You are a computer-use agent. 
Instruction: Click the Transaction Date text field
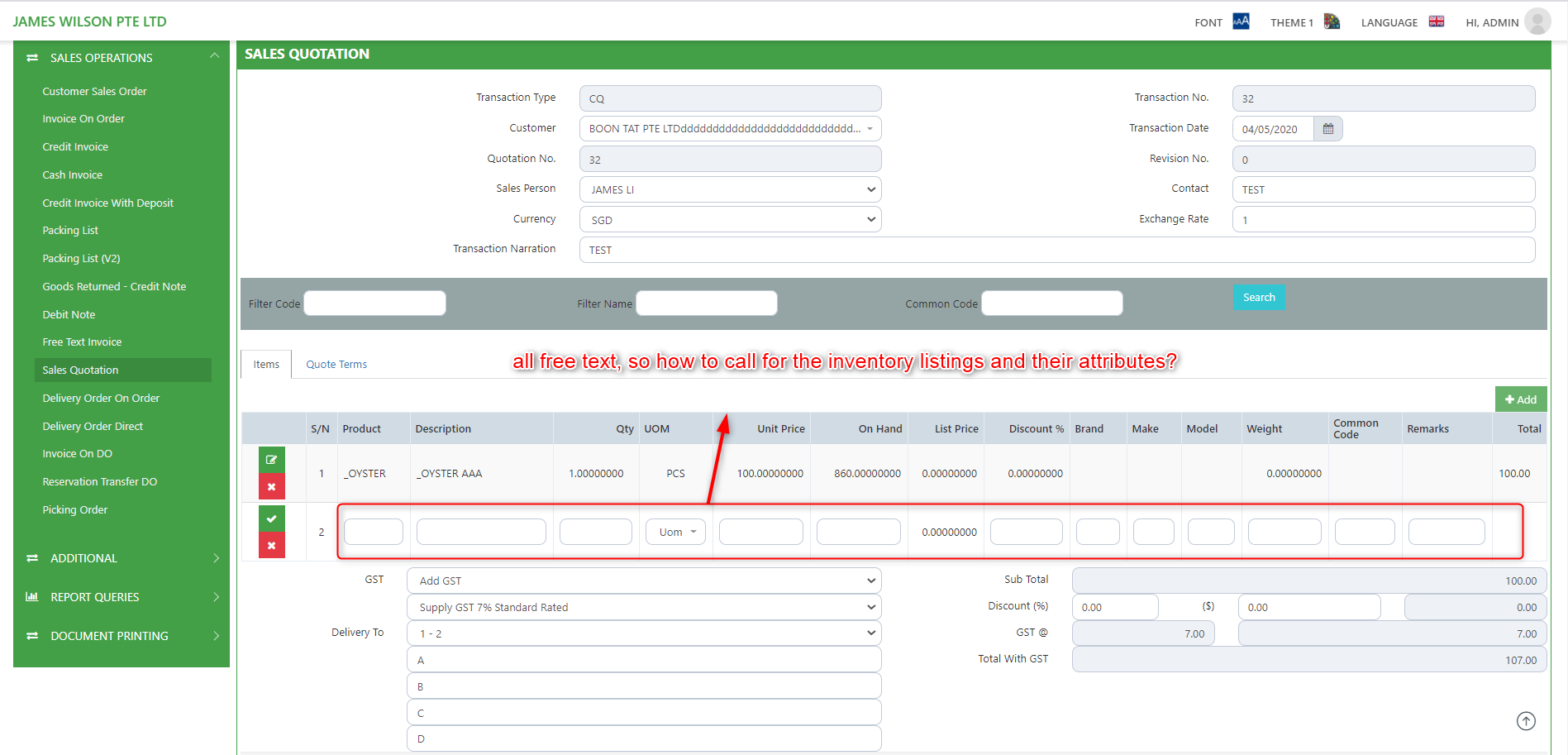pos(1273,129)
